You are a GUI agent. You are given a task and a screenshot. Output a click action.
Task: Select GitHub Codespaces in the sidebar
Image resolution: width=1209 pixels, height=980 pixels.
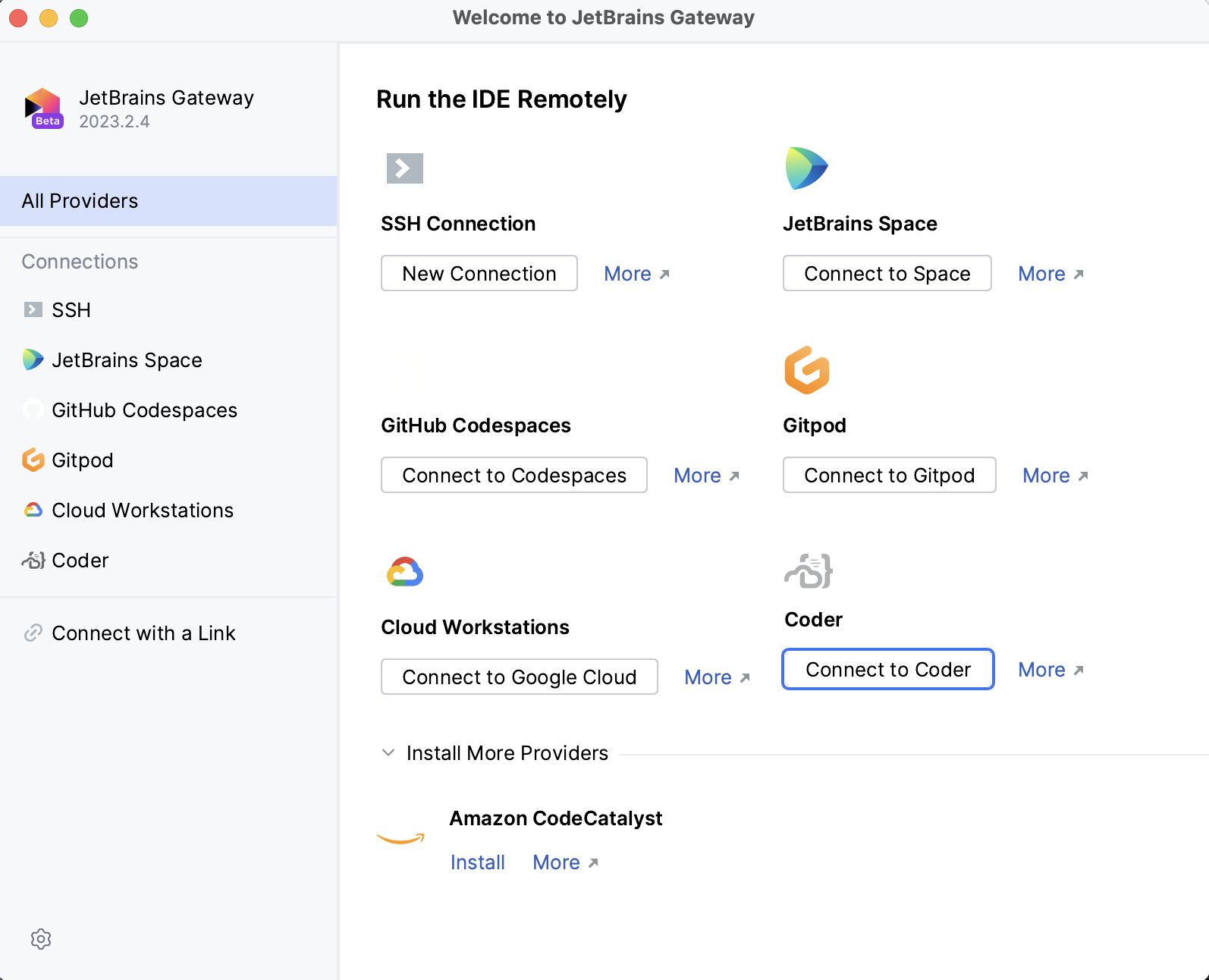144,410
